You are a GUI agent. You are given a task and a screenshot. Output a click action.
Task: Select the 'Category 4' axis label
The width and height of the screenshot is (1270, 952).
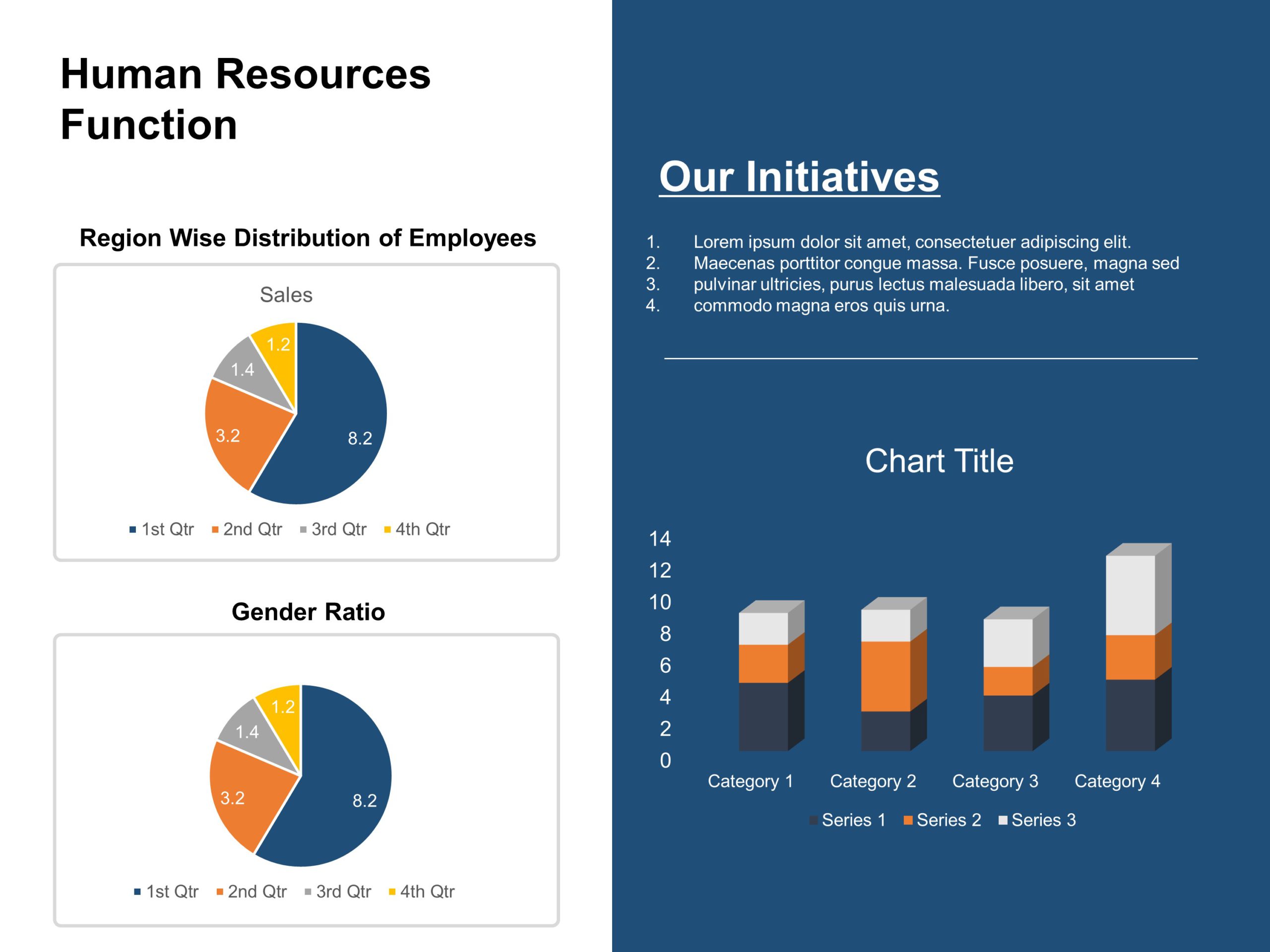coord(1117,781)
